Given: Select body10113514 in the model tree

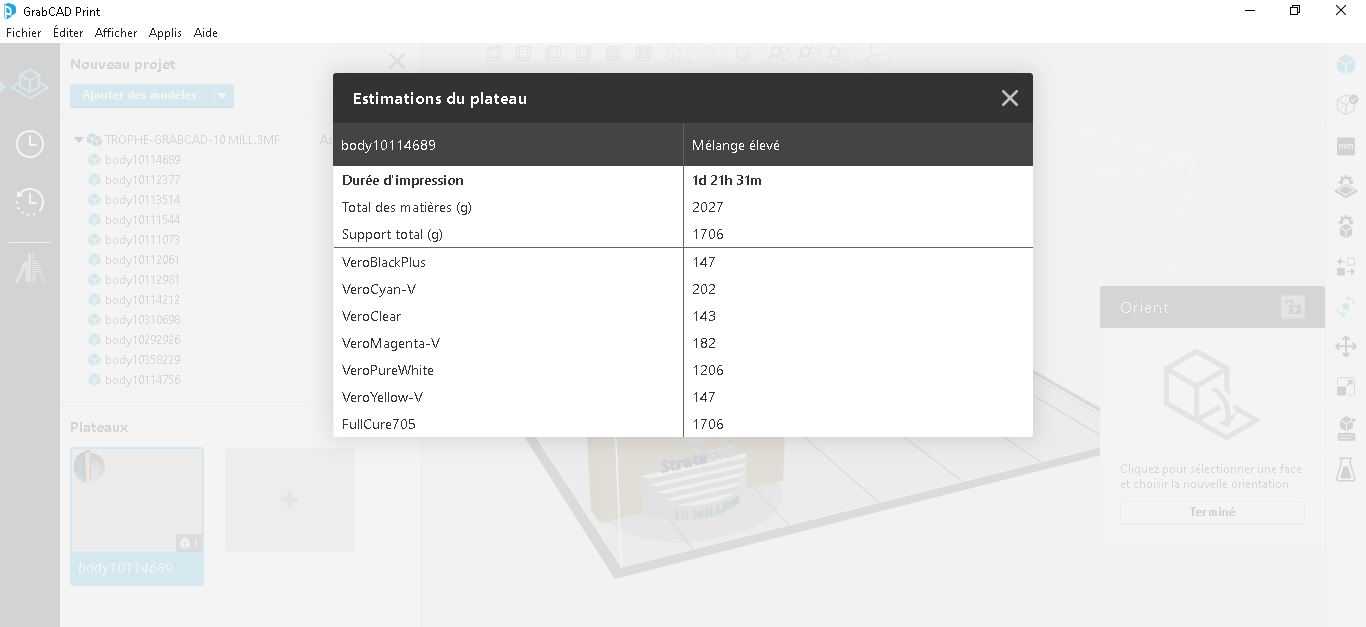Looking at the screenshot, I should pyautogui.click(x=142, y=200).
